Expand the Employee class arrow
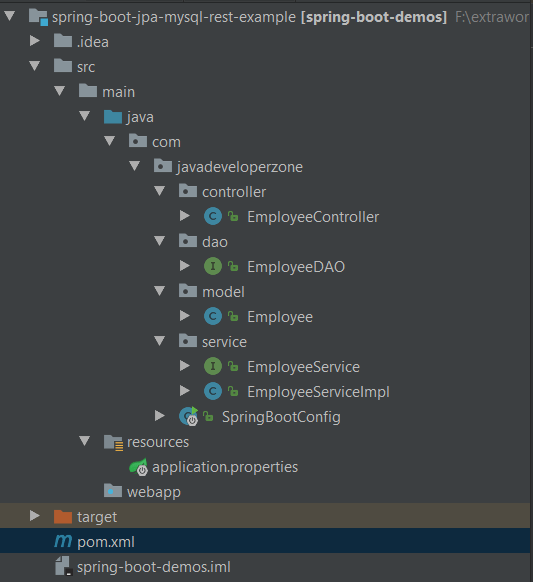The width and height of the screenshot is (533, 582). [x=185, y=316]
